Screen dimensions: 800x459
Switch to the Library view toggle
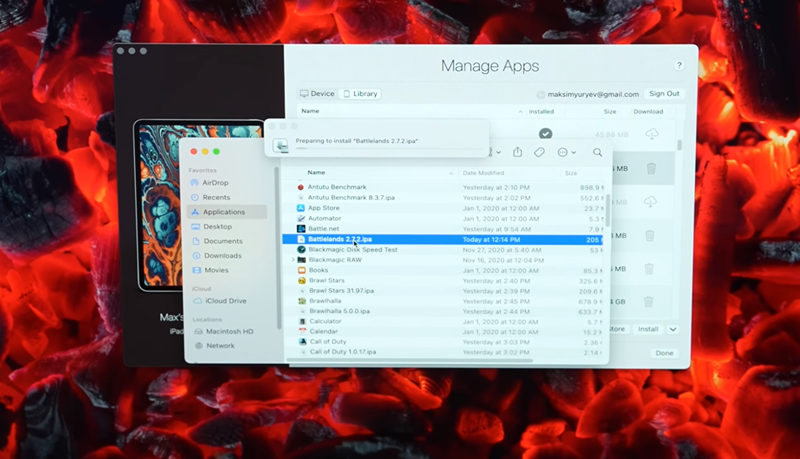point(360,94)
